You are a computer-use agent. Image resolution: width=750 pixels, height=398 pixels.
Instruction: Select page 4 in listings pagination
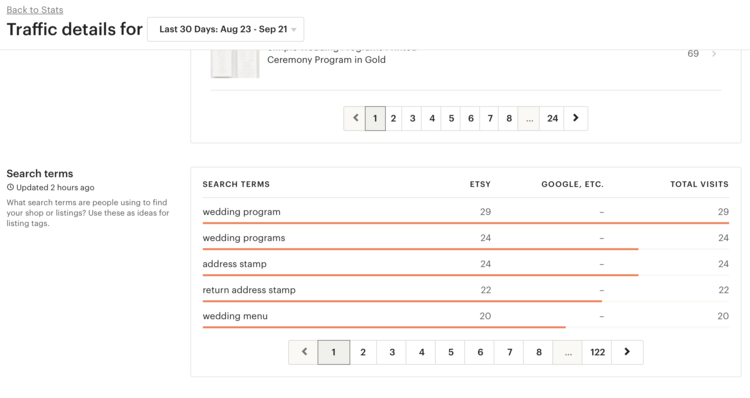432,118
